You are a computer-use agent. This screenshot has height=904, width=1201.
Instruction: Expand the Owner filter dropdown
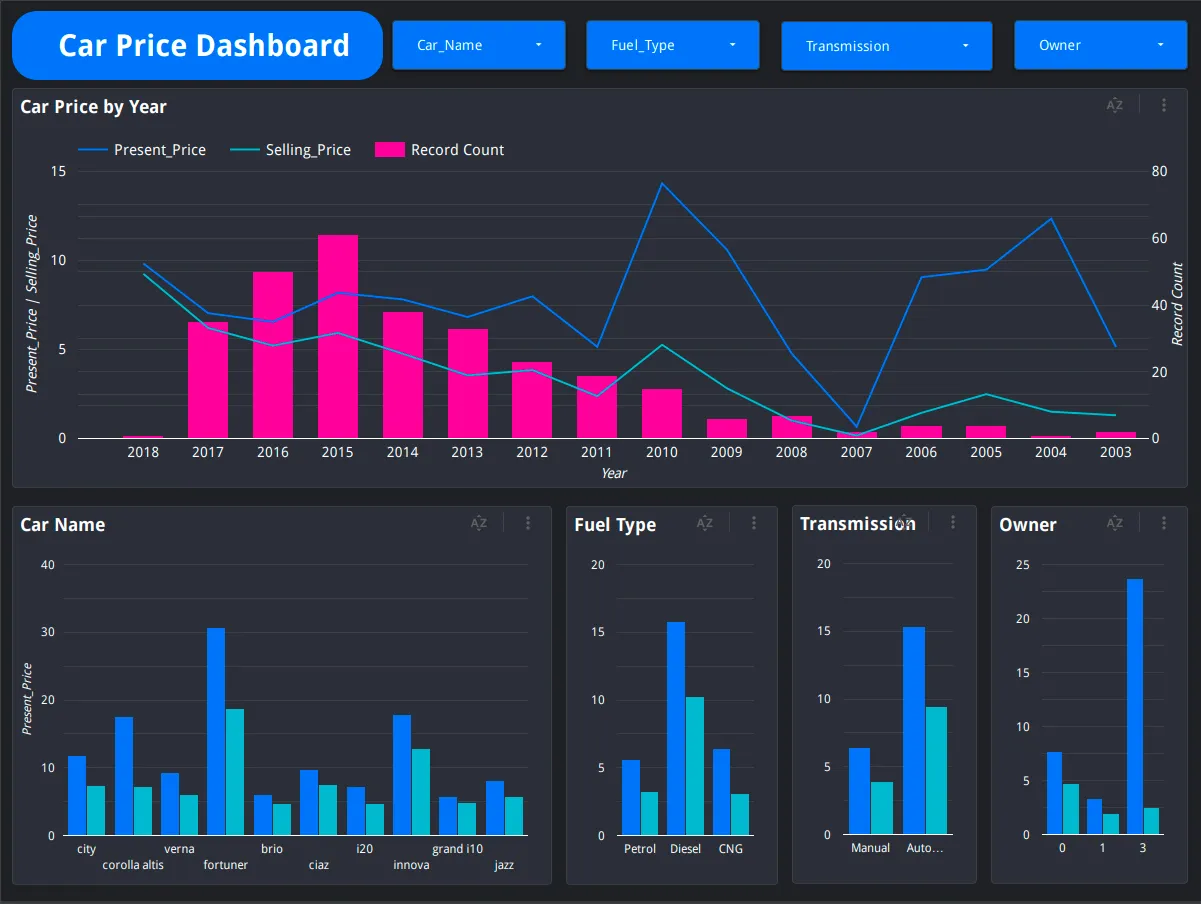[x=1101, y=45]
